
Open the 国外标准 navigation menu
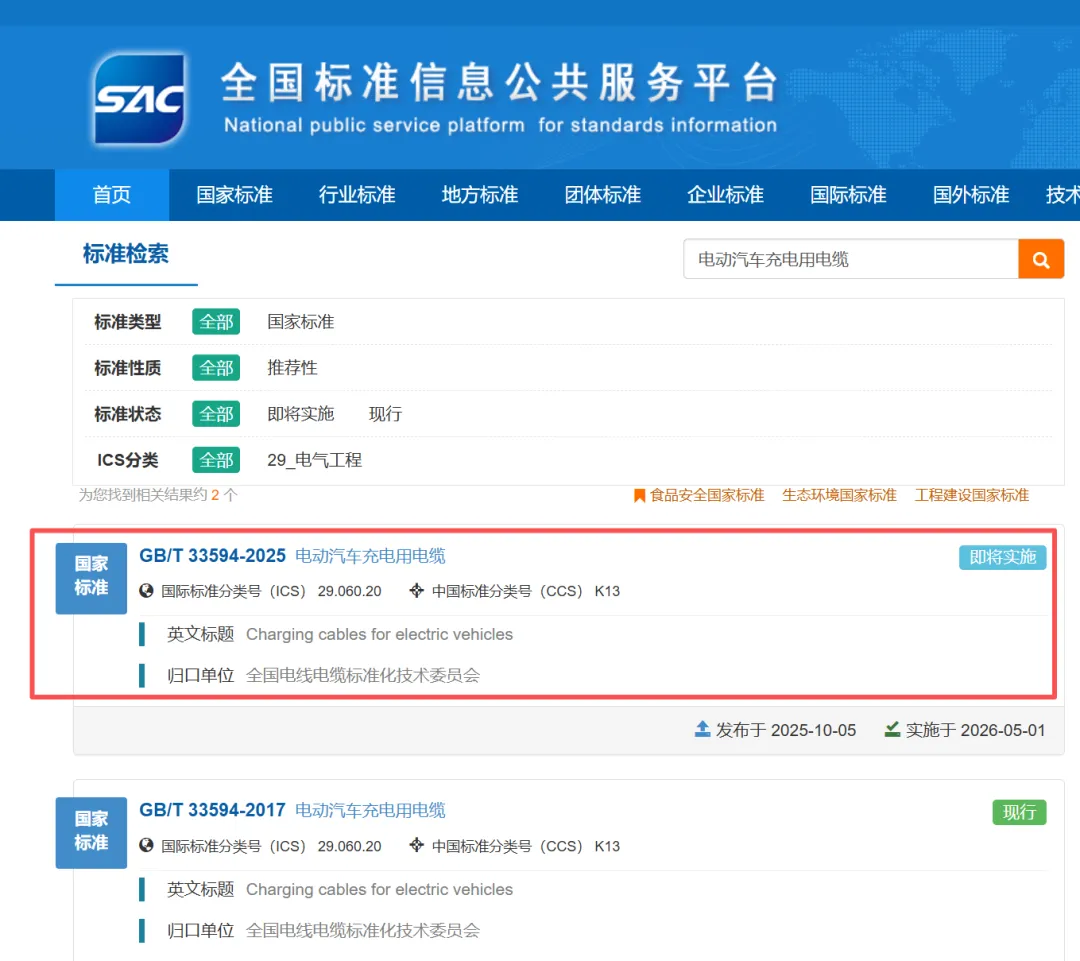pyautogui.click(x=970, y=195)
